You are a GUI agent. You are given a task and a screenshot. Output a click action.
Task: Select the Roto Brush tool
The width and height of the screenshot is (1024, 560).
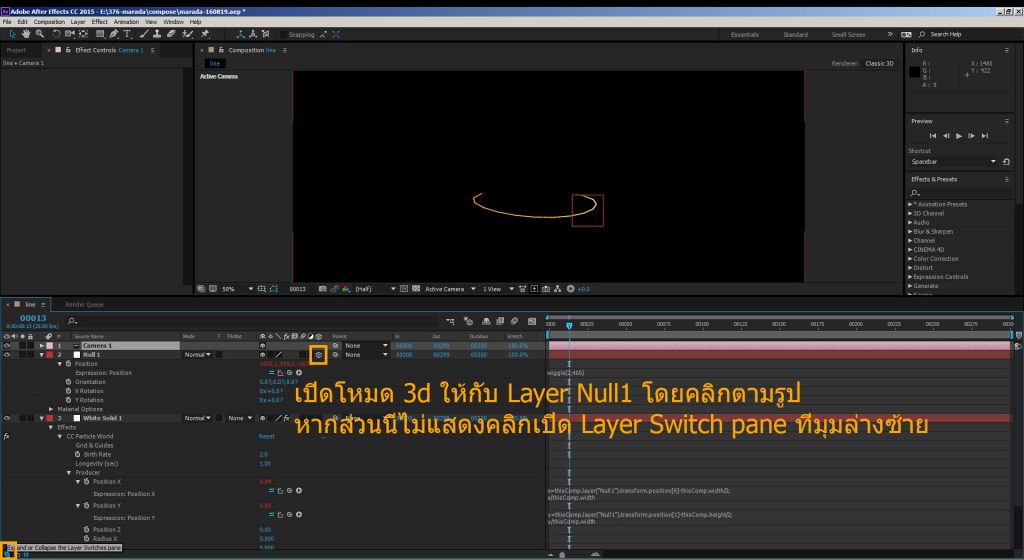tap(187, 34)
